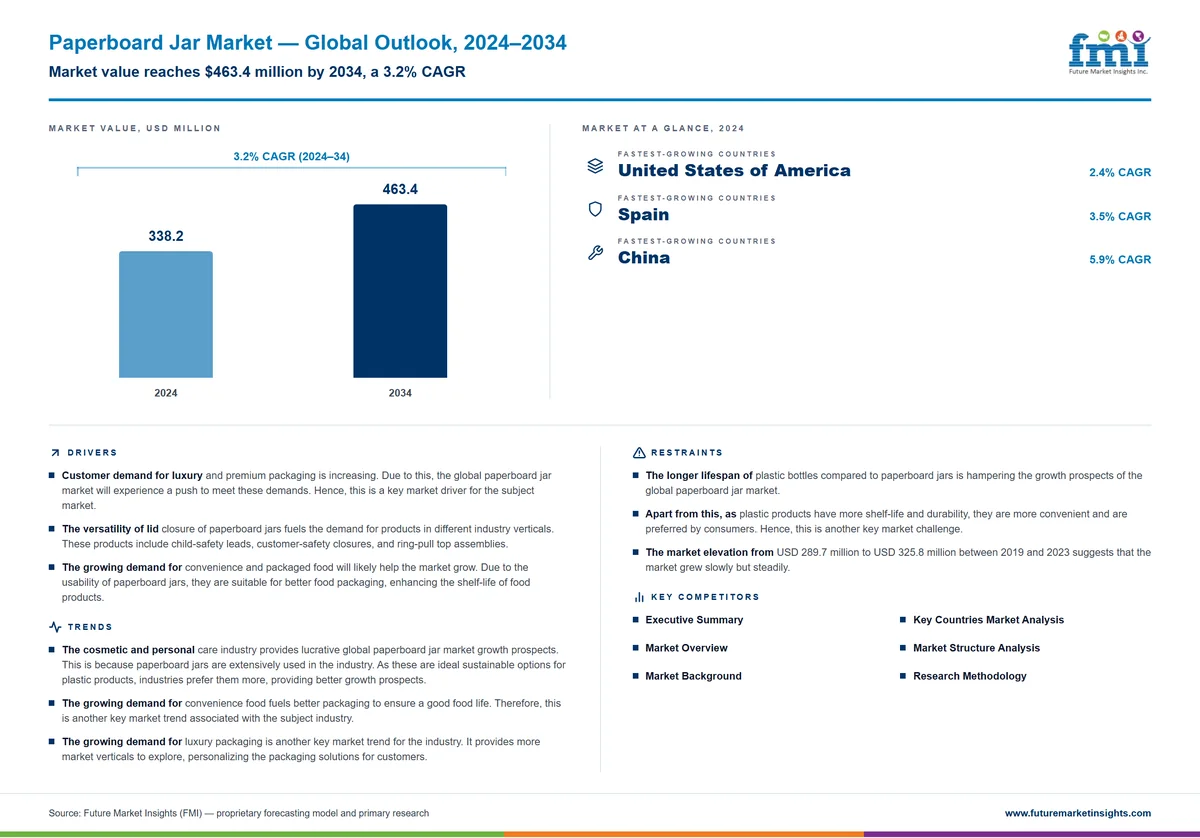The height and width of the screenshot is (838, 1200).
Task: Select the 2034 dark blue bar
Action: (400, 291)
